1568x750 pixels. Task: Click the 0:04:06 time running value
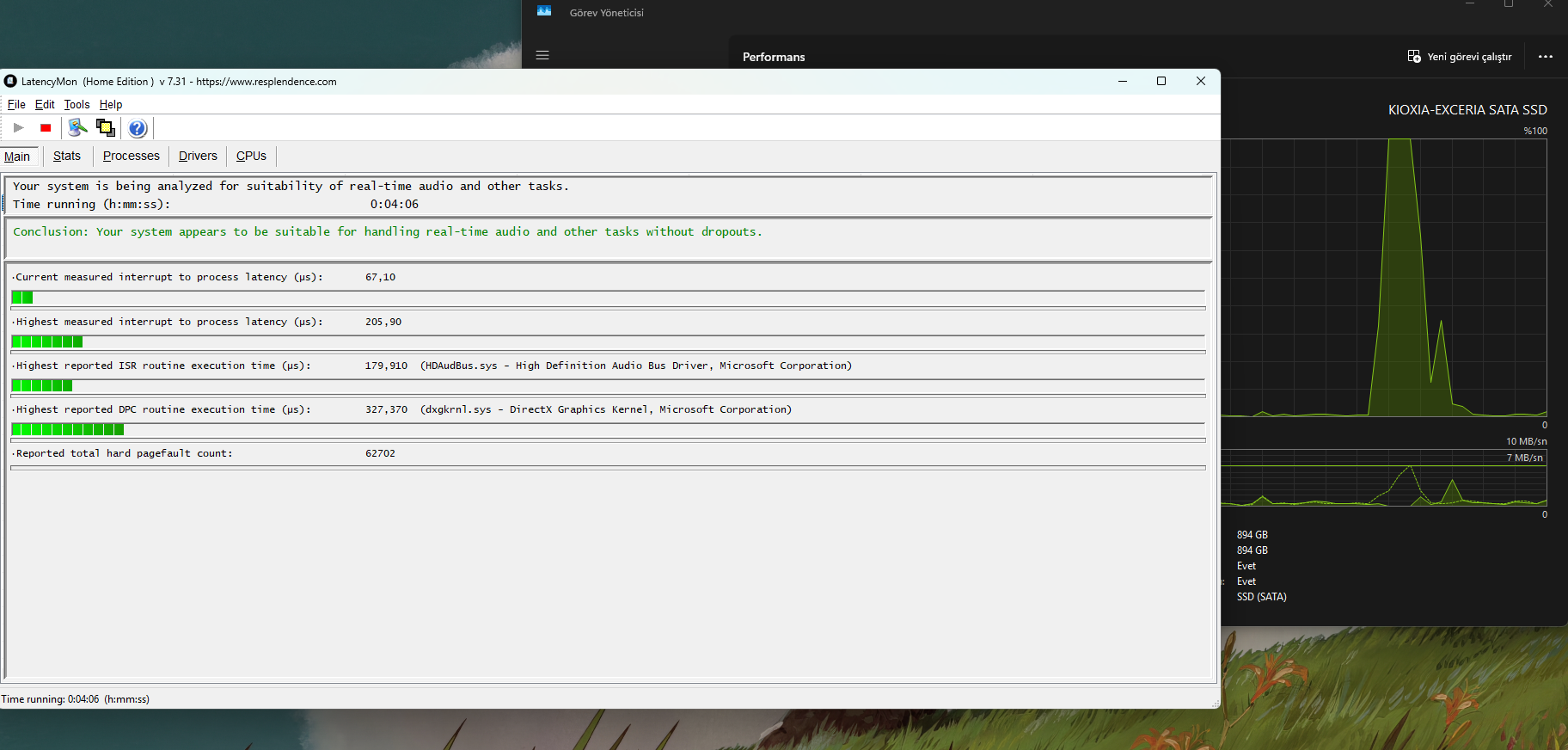(x=395, y=205)
